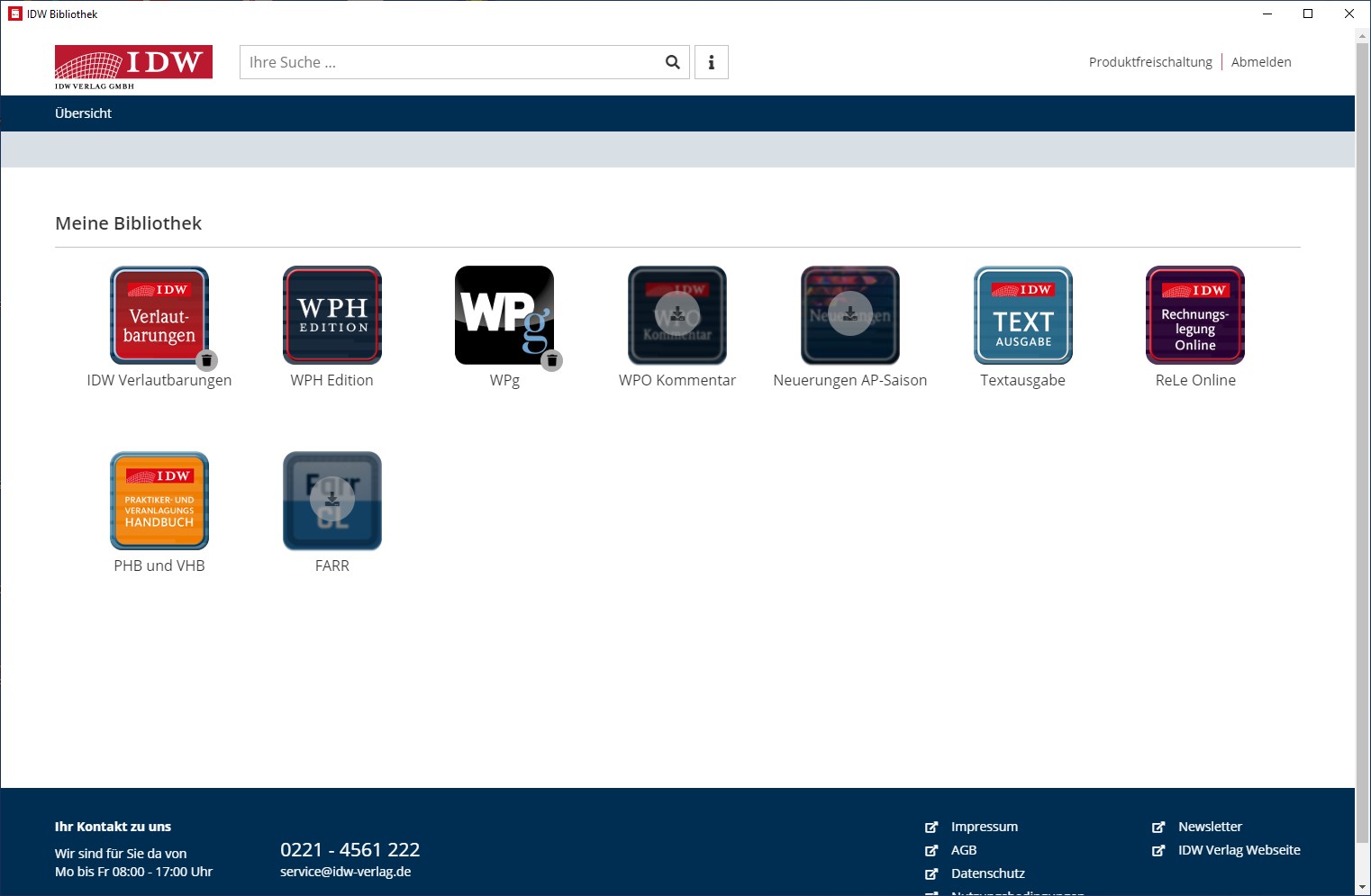Click the search magnifier icon
Screen dimensions: 1371x896
672,62
